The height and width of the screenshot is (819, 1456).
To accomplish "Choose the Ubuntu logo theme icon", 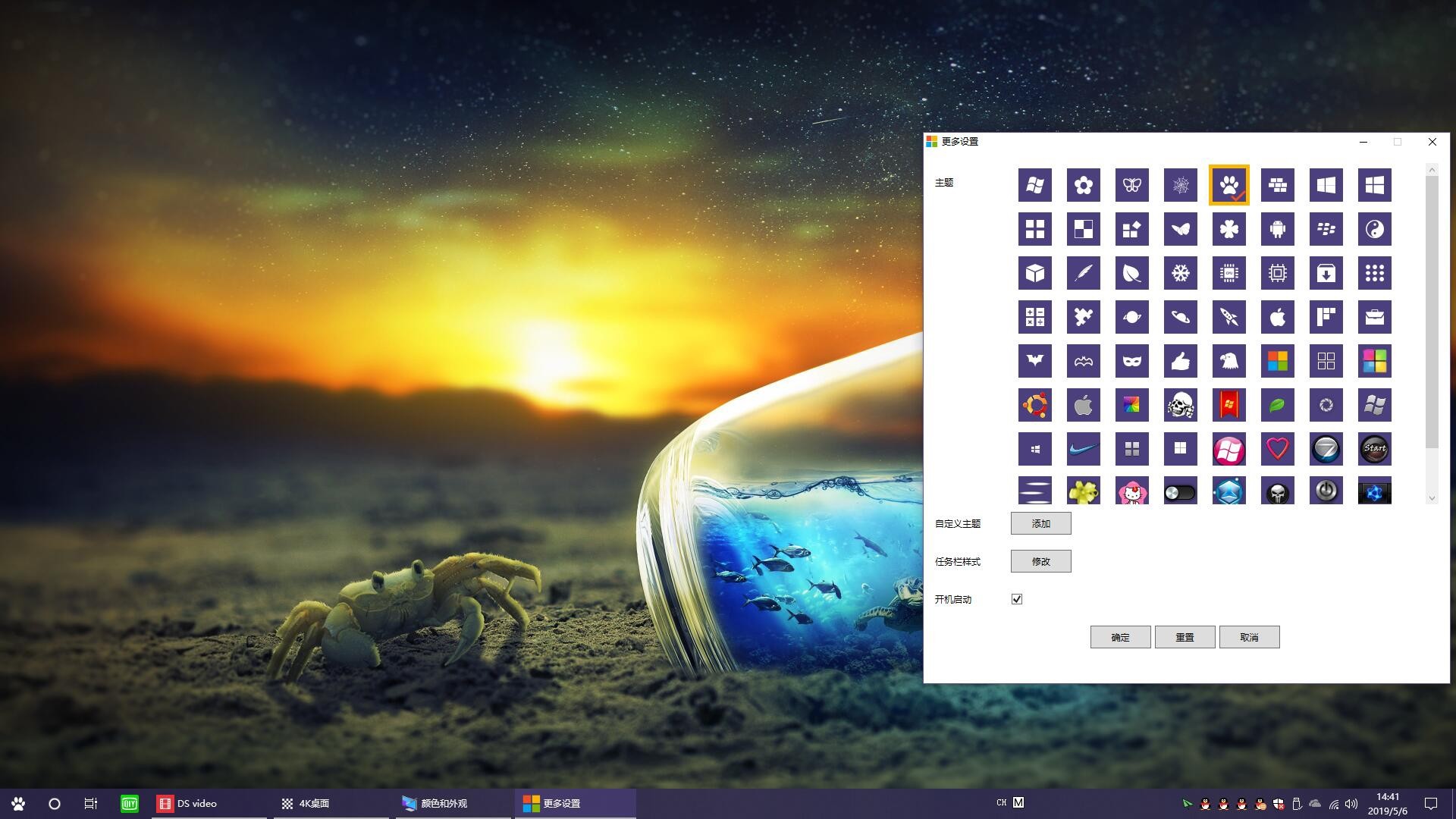I will [x=1034, y=404].
